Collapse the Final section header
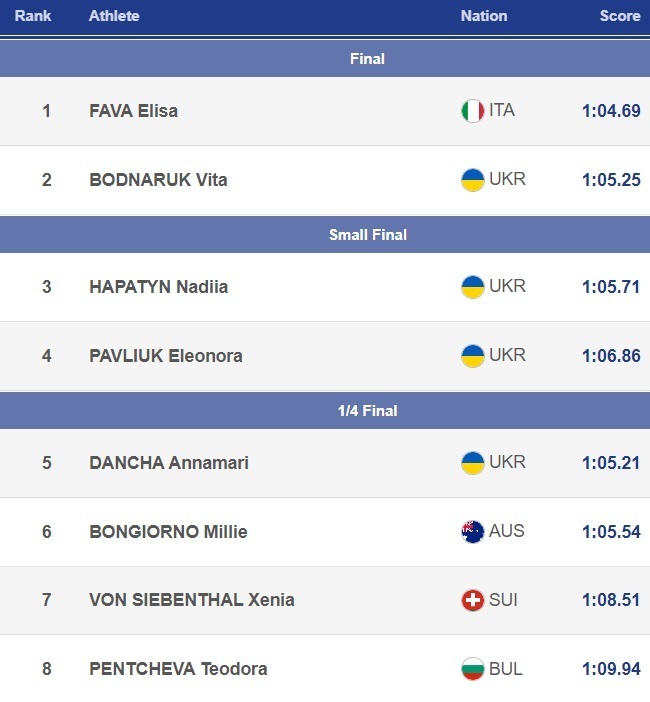Viewport: 650px width, 702px height. [x=367, y=59]
